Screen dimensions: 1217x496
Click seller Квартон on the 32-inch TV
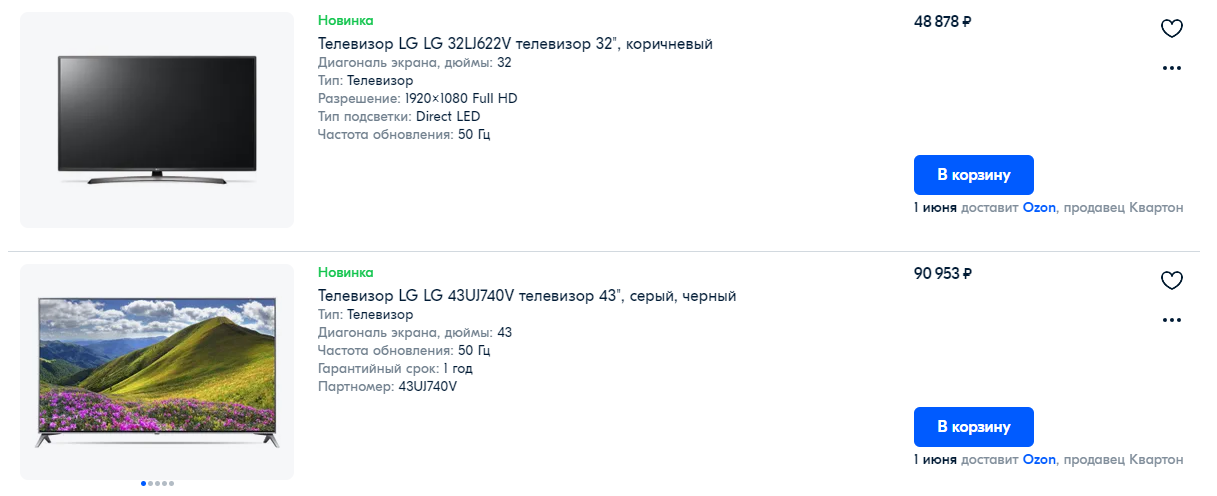click(x=1152, y=208)
